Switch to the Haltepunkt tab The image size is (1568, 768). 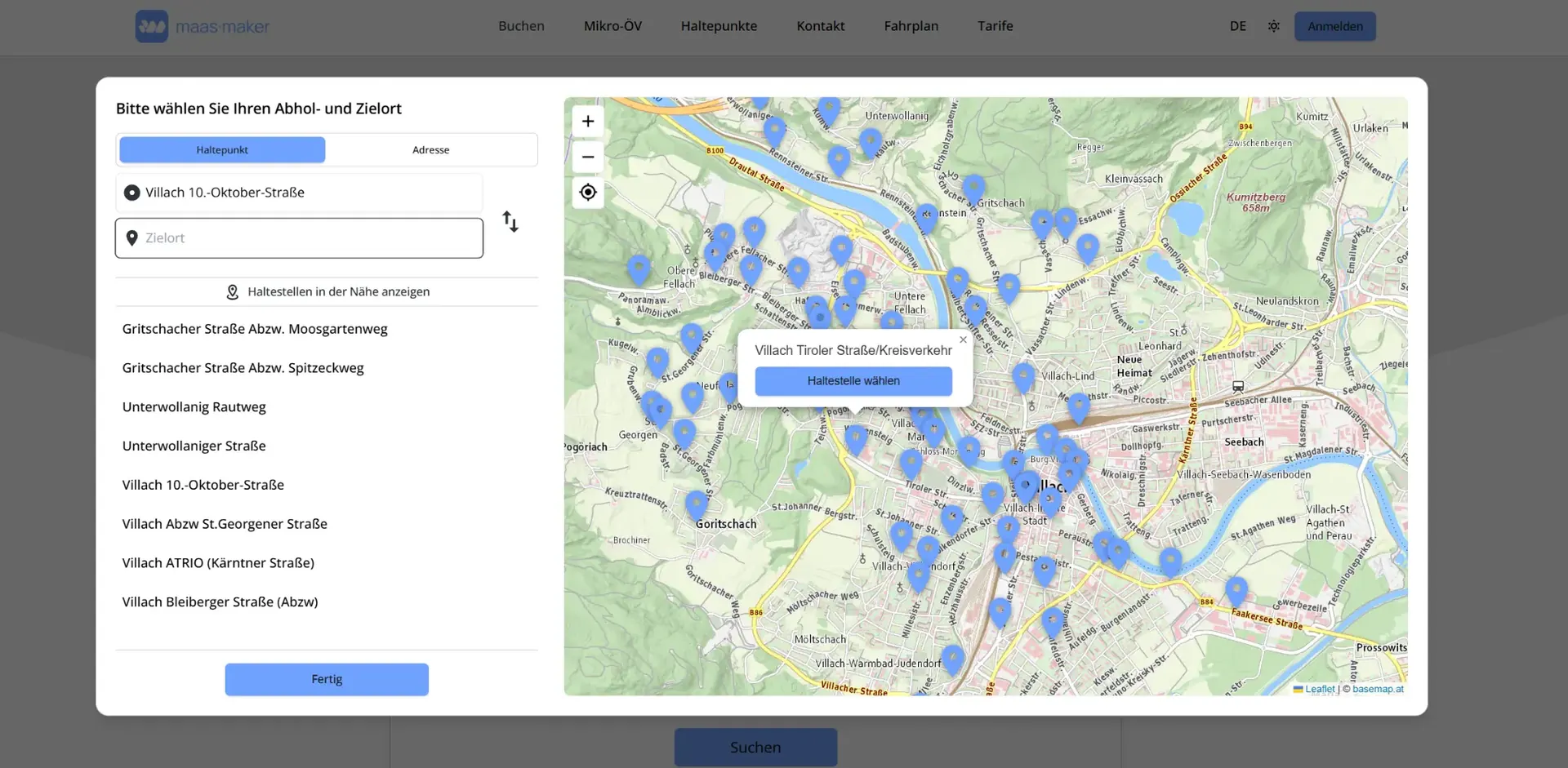click(222, 150)
